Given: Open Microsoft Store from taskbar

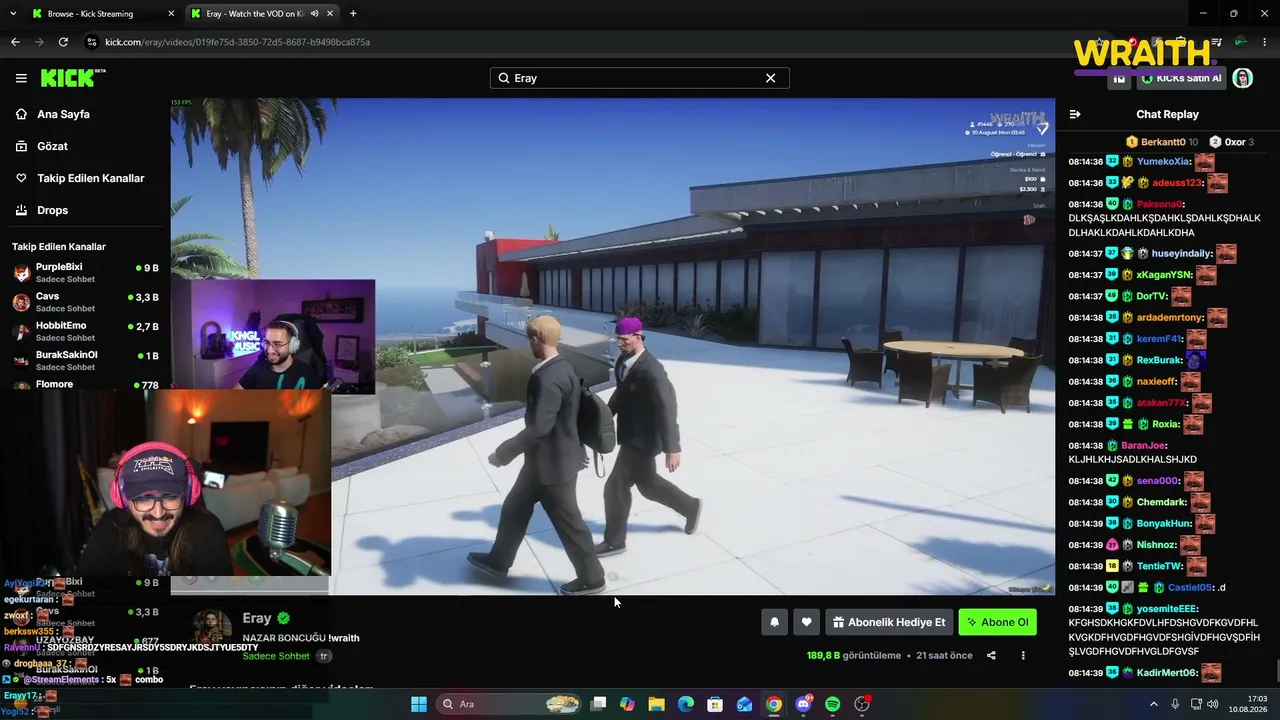Looking at the screenshot, I should pos(715,704).
